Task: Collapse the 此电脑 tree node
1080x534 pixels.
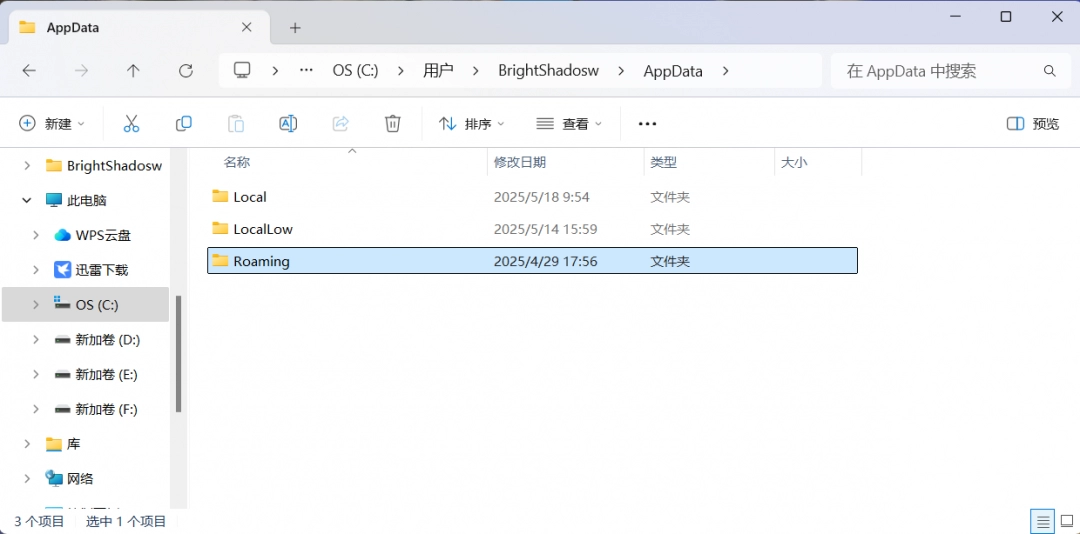Action: point(27,201)
